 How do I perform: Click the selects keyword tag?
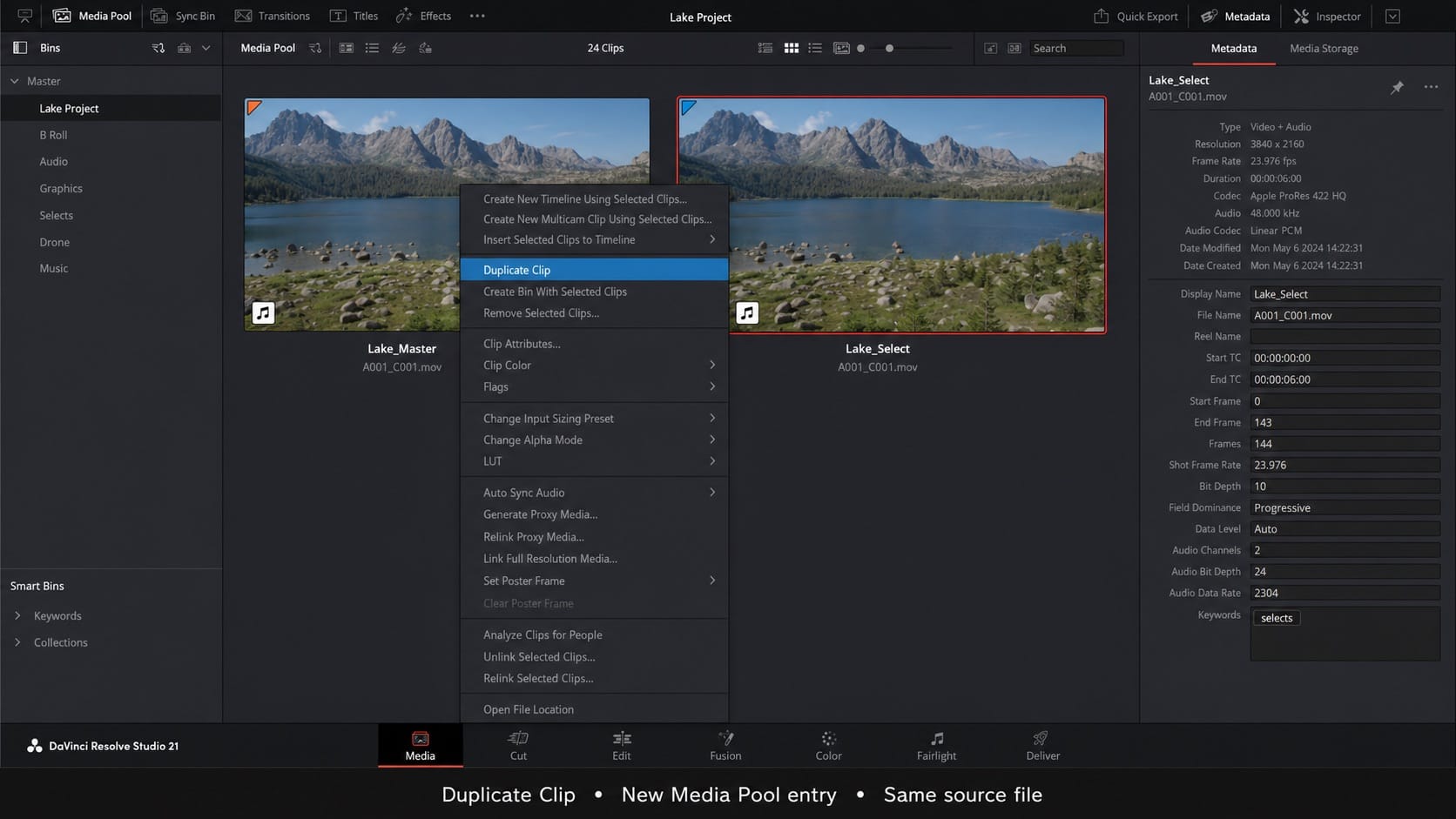point(1277,618)
